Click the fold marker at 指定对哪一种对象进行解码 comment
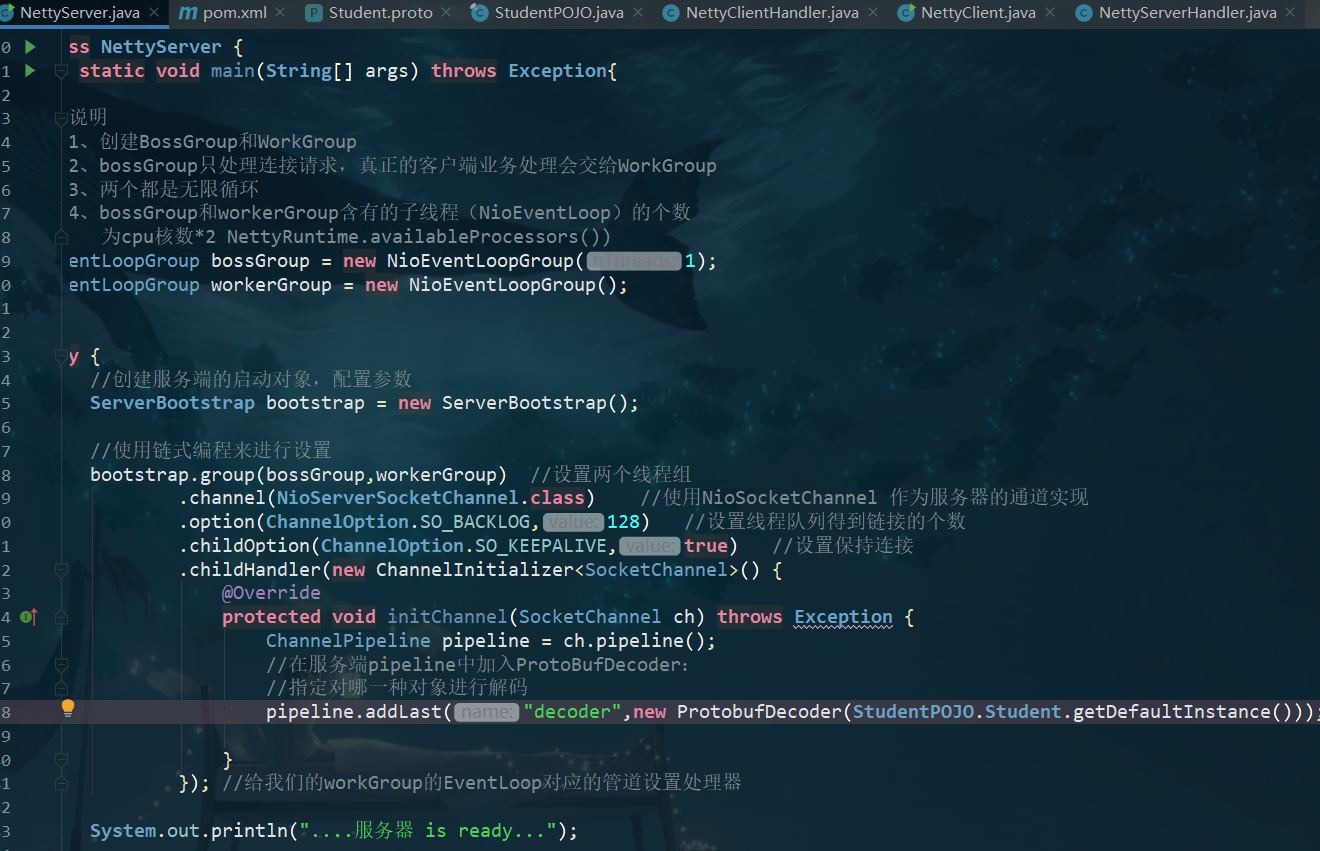This screenshot has height=851, width=1320. pyautogui.click(x=61, y=688)
